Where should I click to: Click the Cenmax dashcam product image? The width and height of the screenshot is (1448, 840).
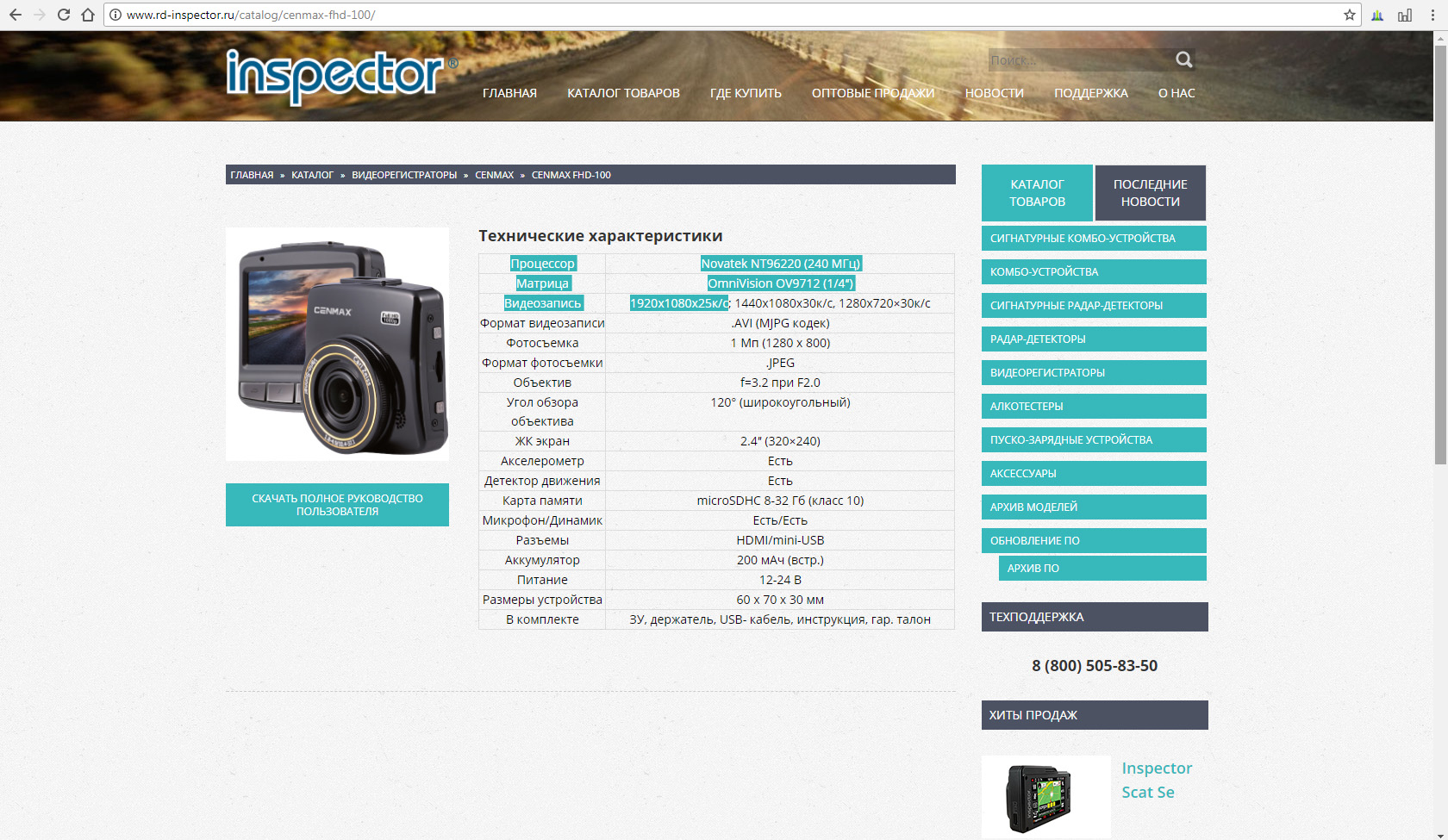tap(337, 344)
